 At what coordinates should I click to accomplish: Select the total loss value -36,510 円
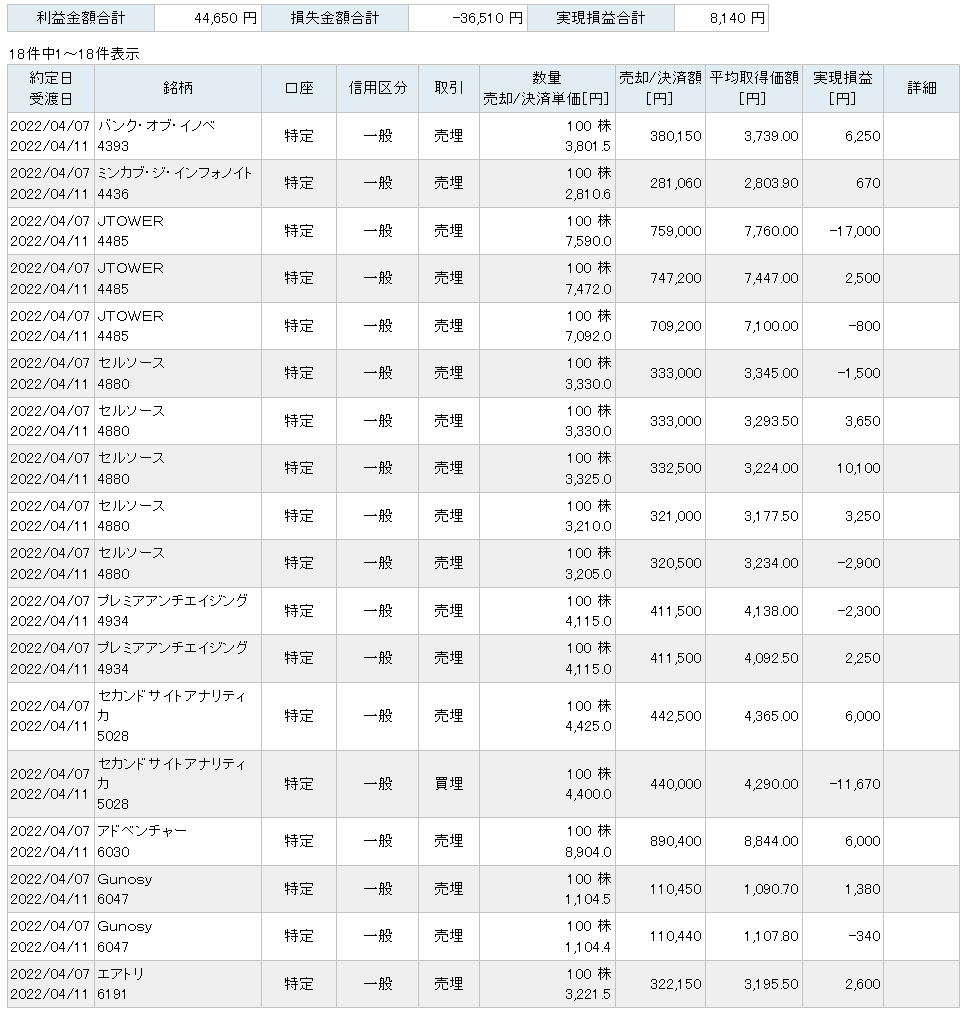pyautogui.click(x=487, y=18)
